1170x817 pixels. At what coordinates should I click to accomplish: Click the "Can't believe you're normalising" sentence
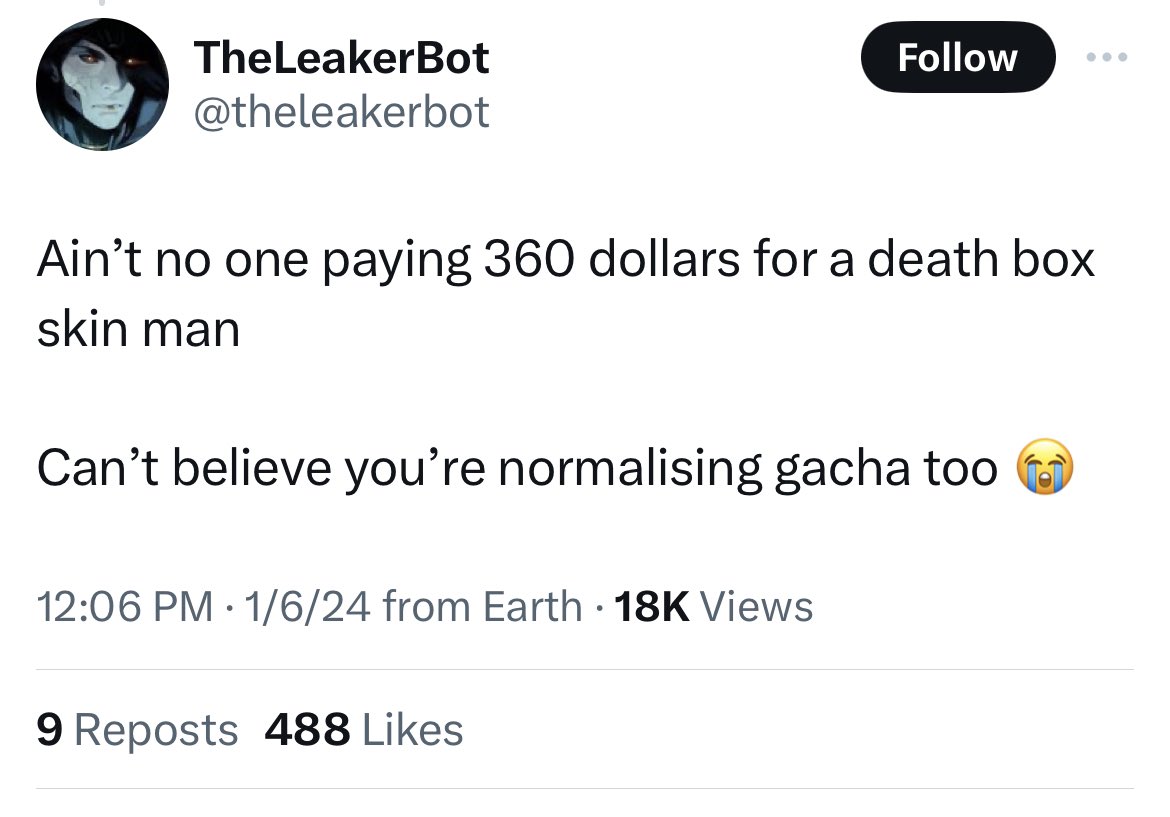point(399,469)
